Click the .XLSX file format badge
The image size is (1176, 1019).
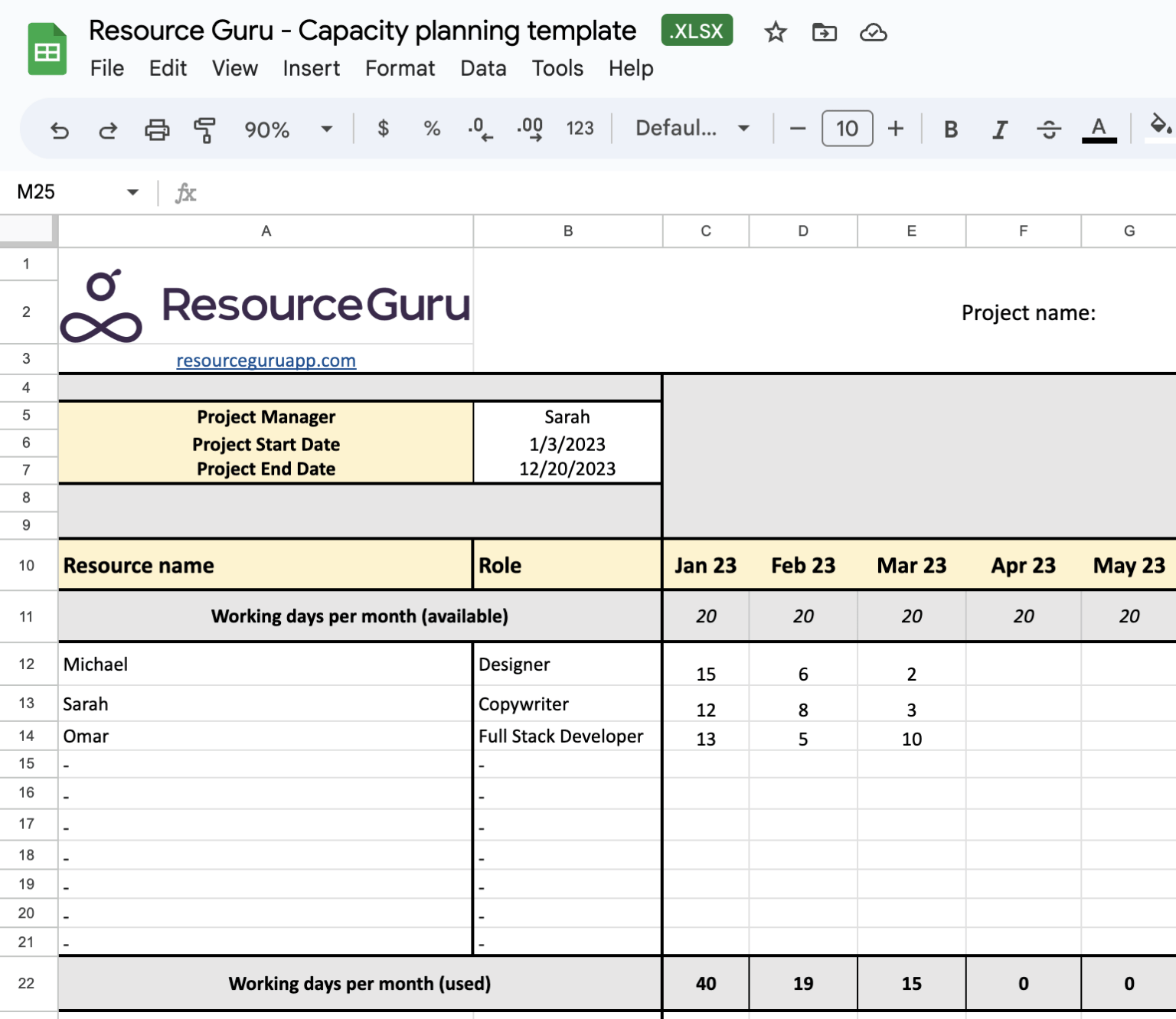point(697,31)
